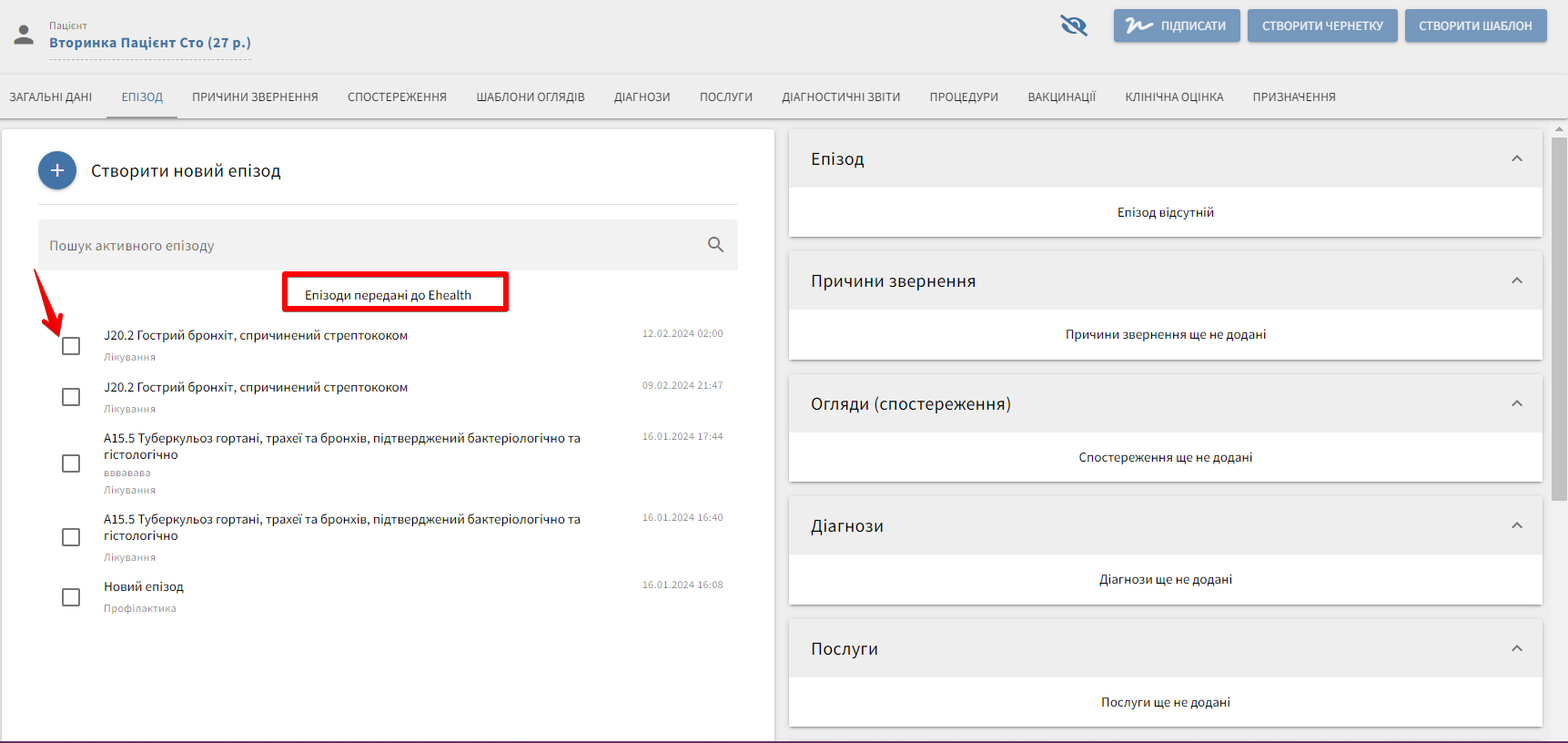Image resolution: width=1568 pixels, height=743 pixels.
Task: Click the plus icon to create new episode
Action: point(57,170)
